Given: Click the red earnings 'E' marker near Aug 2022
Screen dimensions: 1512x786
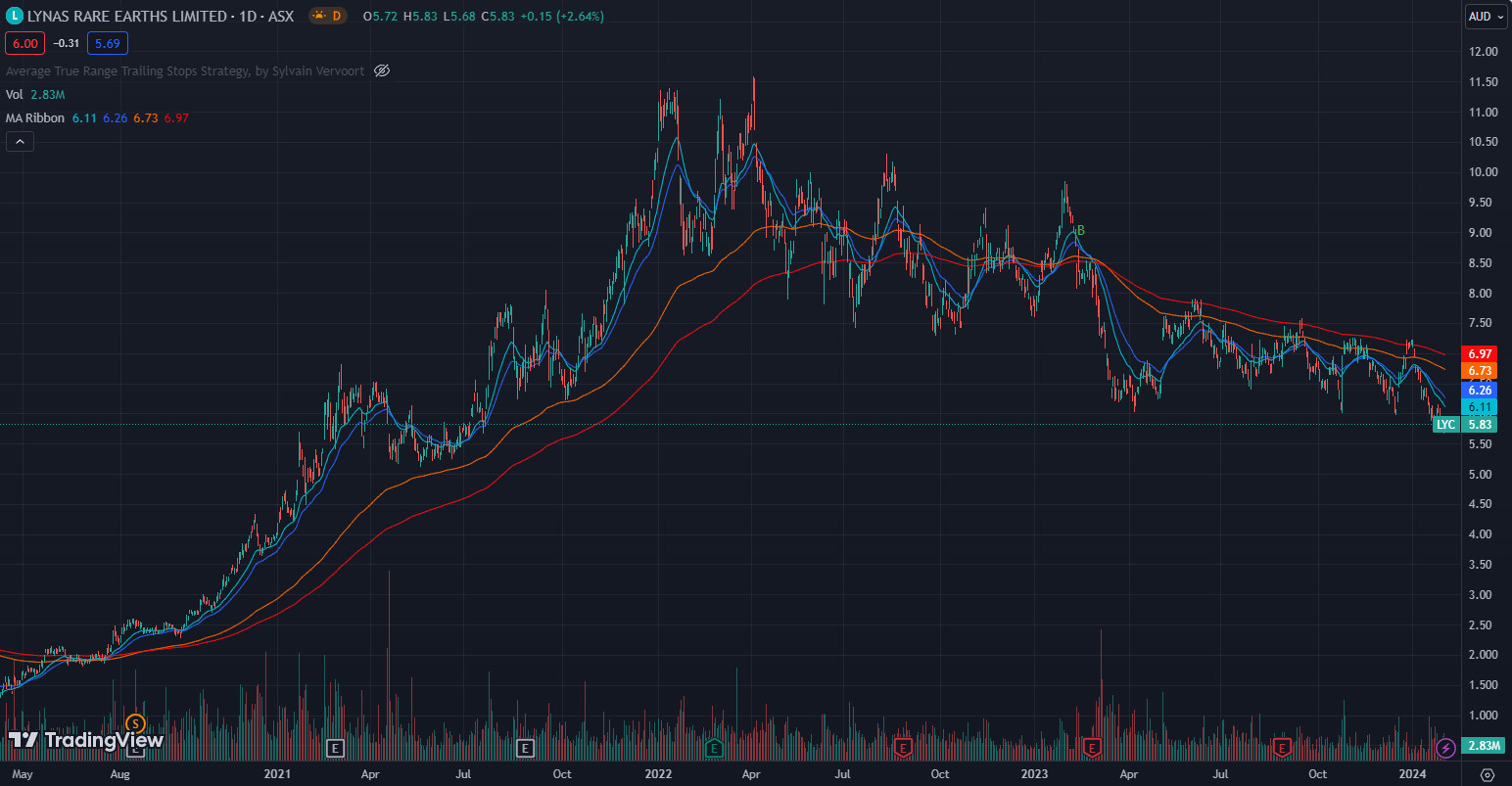Looking at the screenshot, I should (903, 749).
